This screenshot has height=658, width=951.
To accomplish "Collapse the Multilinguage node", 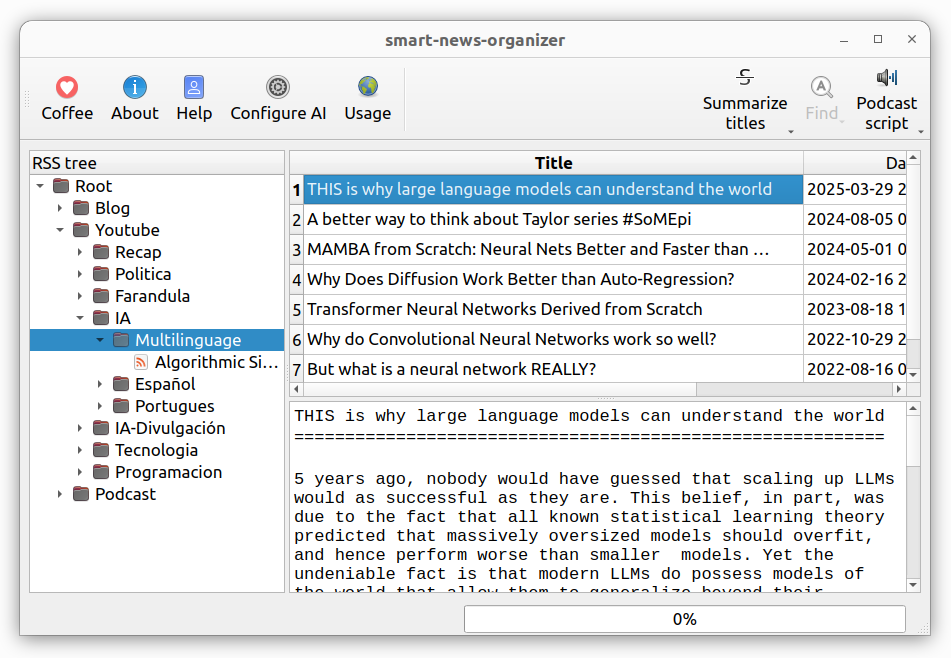I will [98, 339].
